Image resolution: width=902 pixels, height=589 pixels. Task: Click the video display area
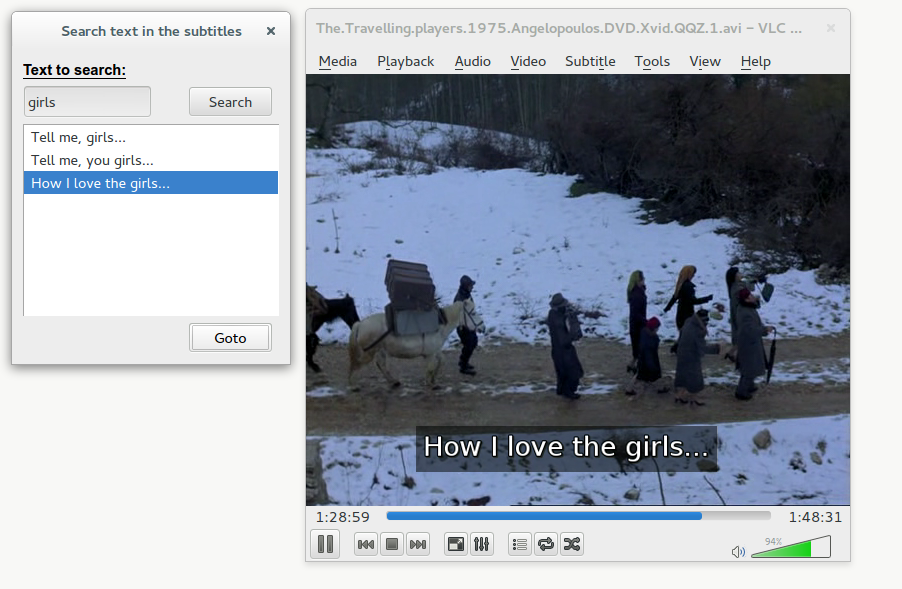click(578, 290)
